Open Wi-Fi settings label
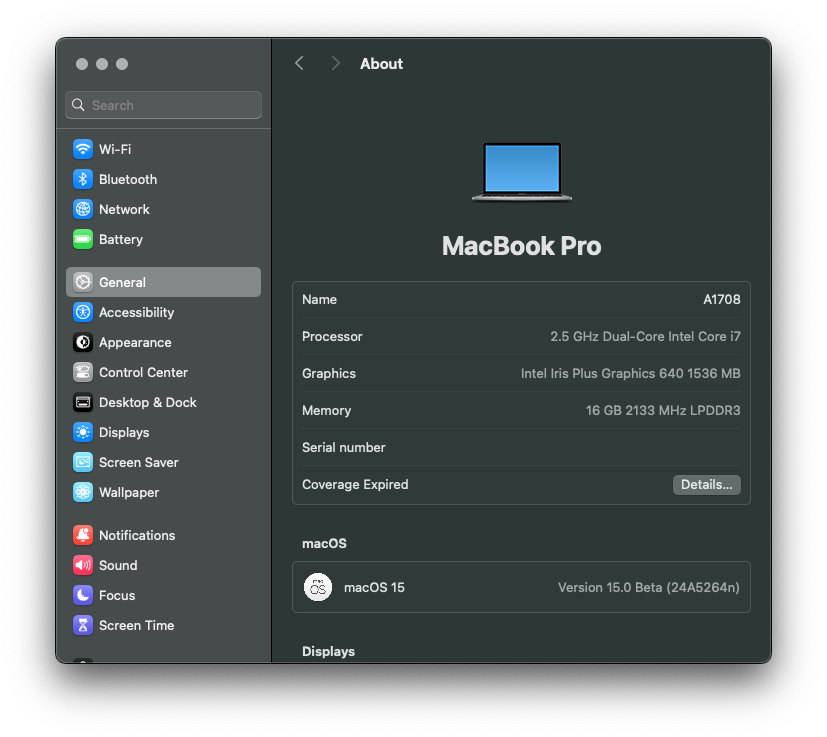 tap(115, 149)
